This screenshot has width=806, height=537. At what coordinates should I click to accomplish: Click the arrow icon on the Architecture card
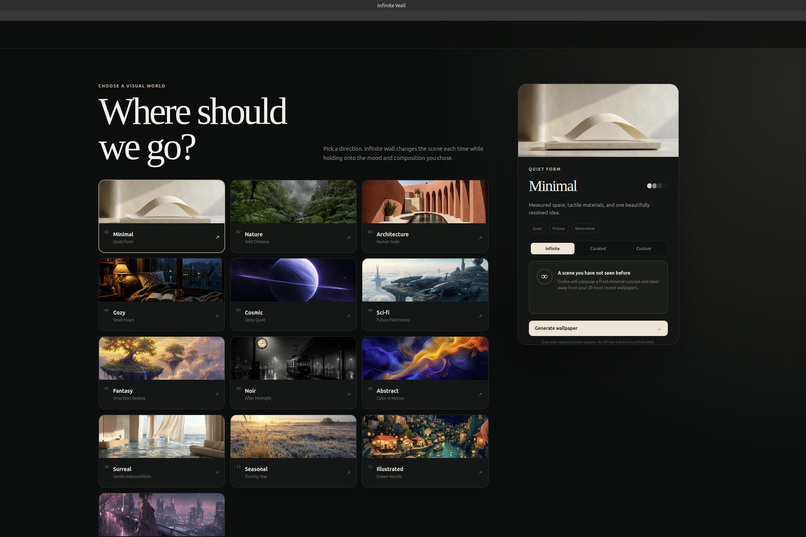point(481,237)
